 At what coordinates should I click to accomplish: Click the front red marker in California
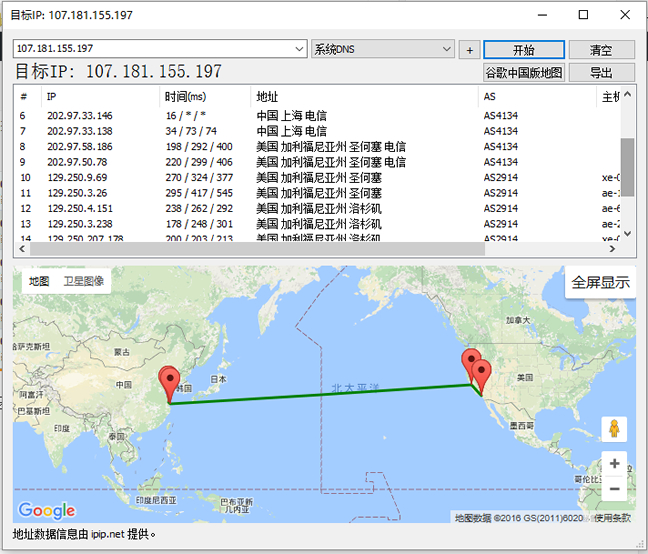click(x=482, y=377)
